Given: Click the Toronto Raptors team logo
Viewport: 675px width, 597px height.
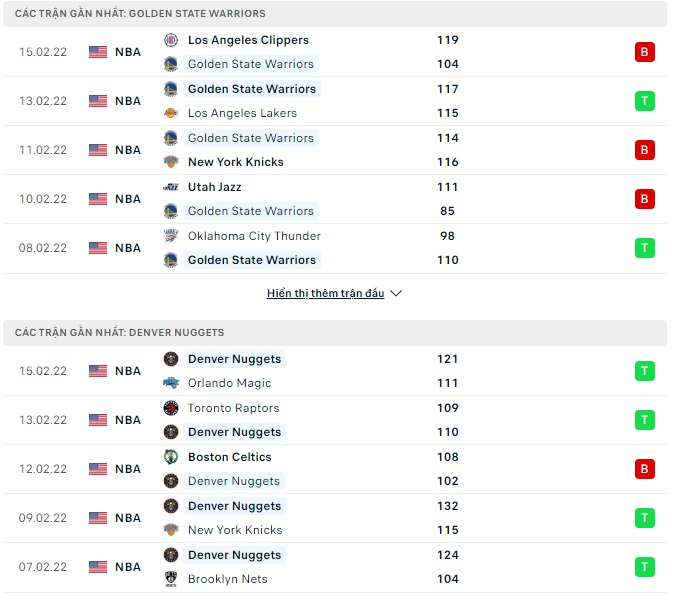Looking at the screenshot, I should tap(170, 408).
